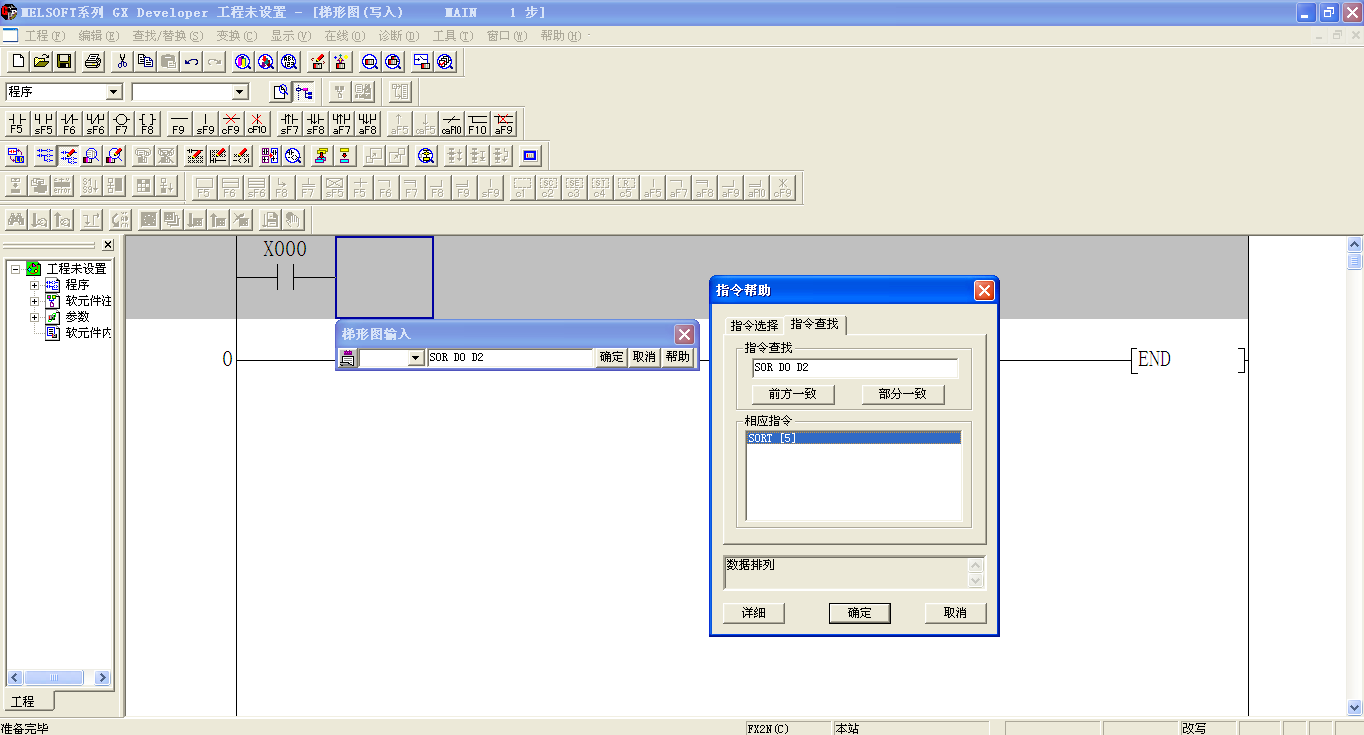The image size is (1364, 735).
Task: Select the application instruction F8 bracket icon
Action: pyautogui.click(x=147, y=124)
